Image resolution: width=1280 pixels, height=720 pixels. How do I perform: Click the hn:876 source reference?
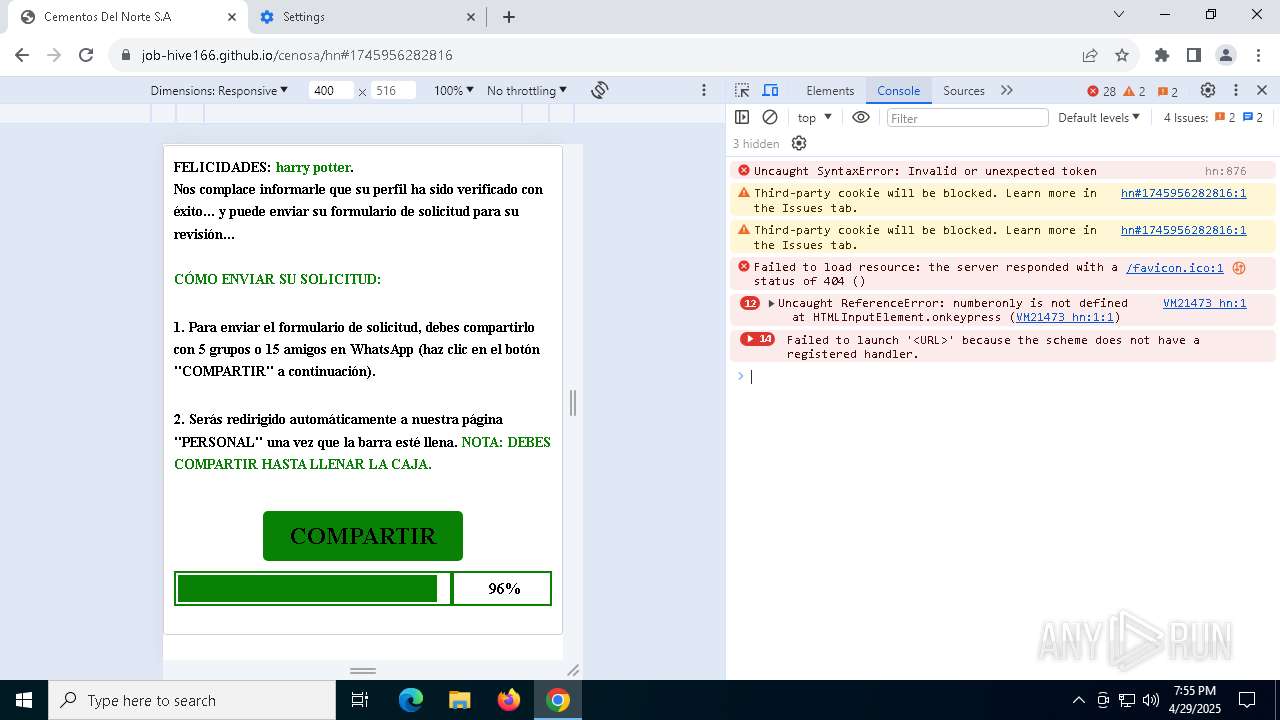point(1225,171)
